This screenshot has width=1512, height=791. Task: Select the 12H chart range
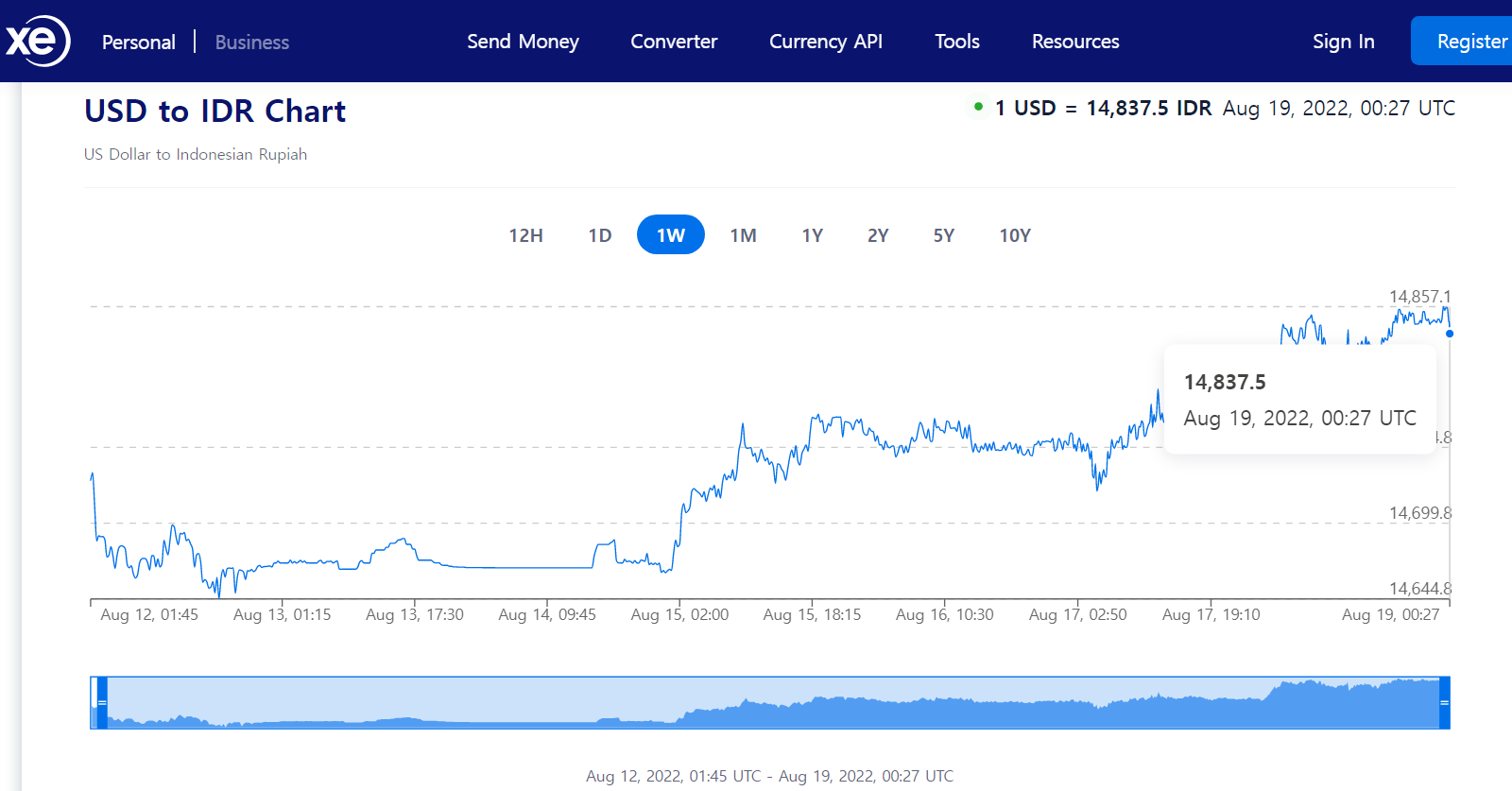525,235
